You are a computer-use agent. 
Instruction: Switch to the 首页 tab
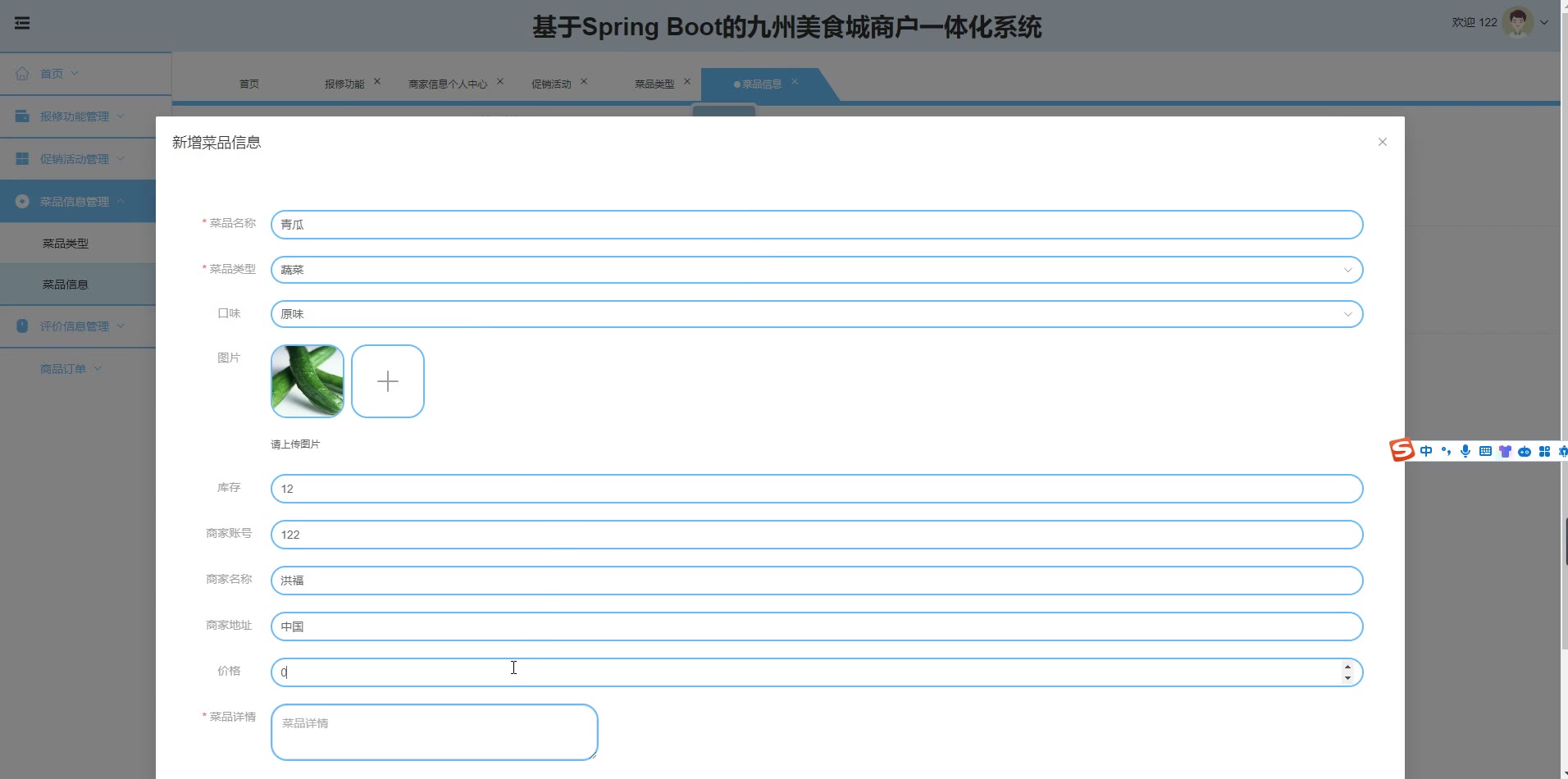[x=249, y=84]
